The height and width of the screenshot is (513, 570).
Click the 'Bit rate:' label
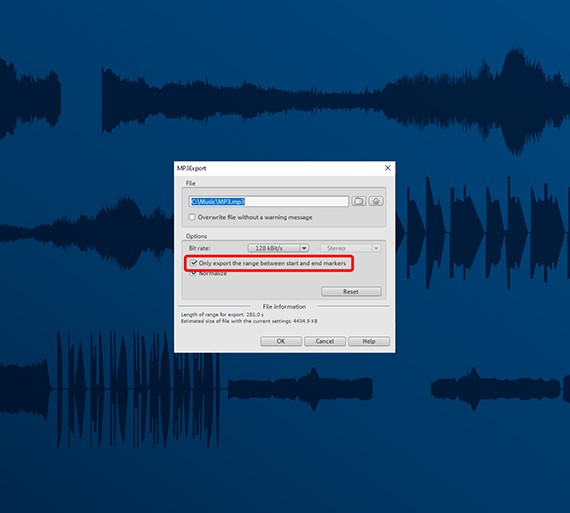200,248
